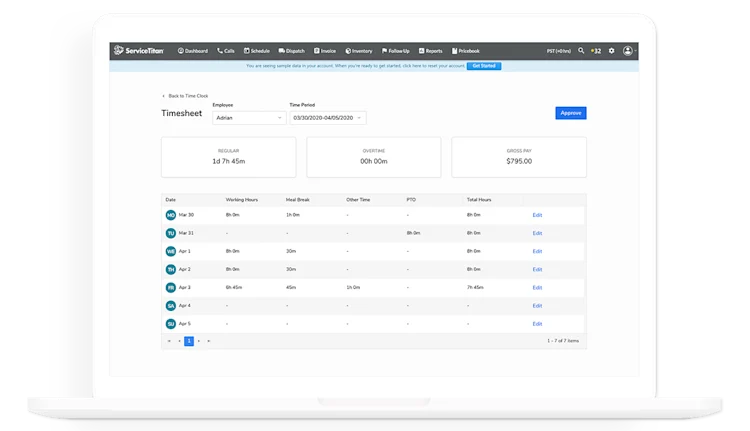Open the Pricebook section
The image size is (750, 431).
tap(465, 51)
